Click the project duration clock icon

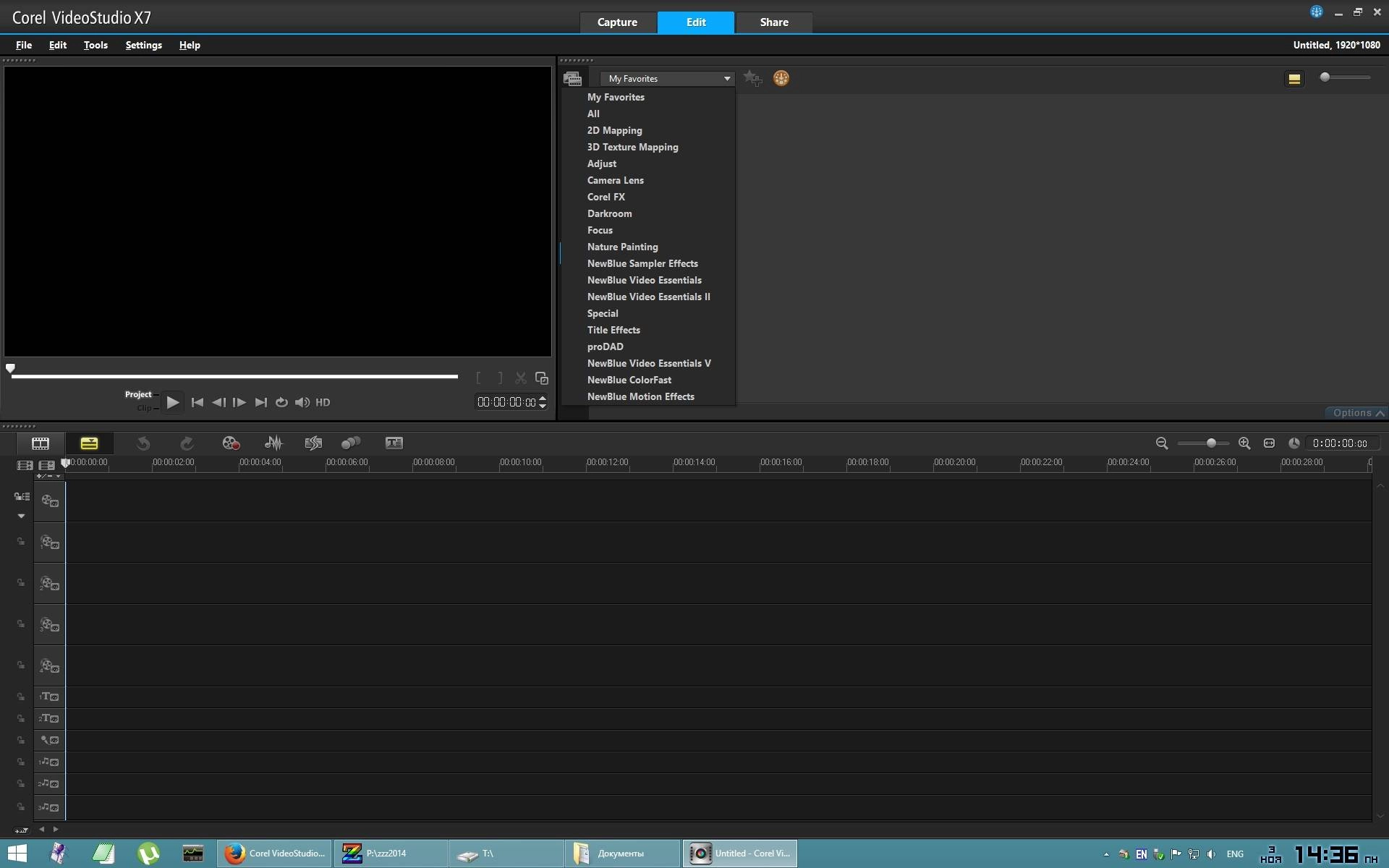click(1294, 443)
